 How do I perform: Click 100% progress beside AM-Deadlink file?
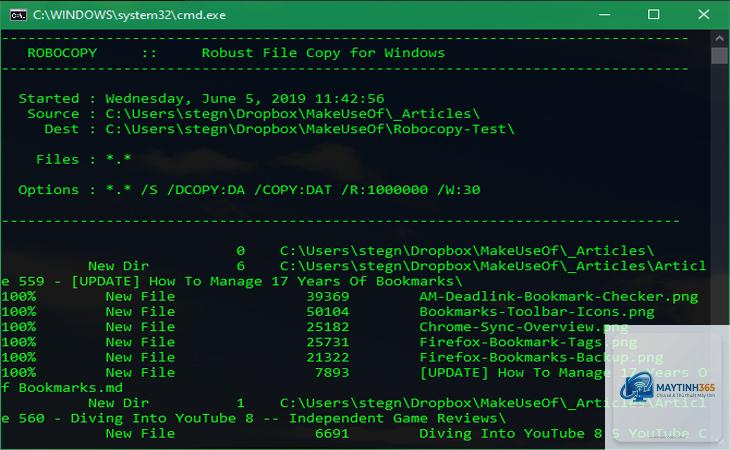19,297
